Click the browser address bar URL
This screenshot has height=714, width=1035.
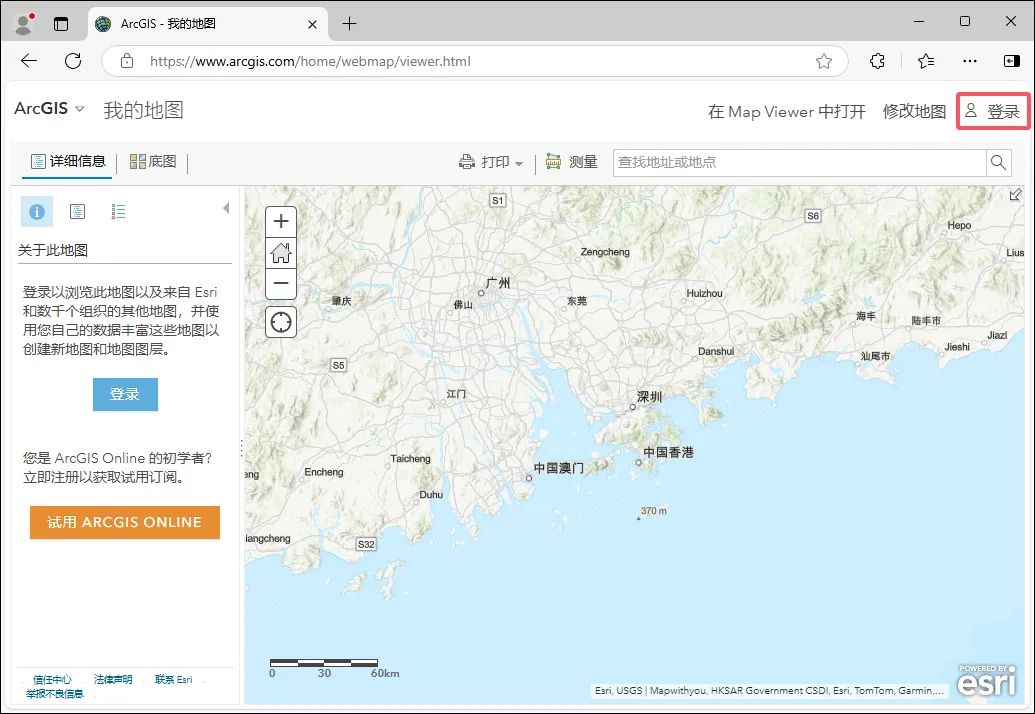pyautogui.click(x=310, y=61)
